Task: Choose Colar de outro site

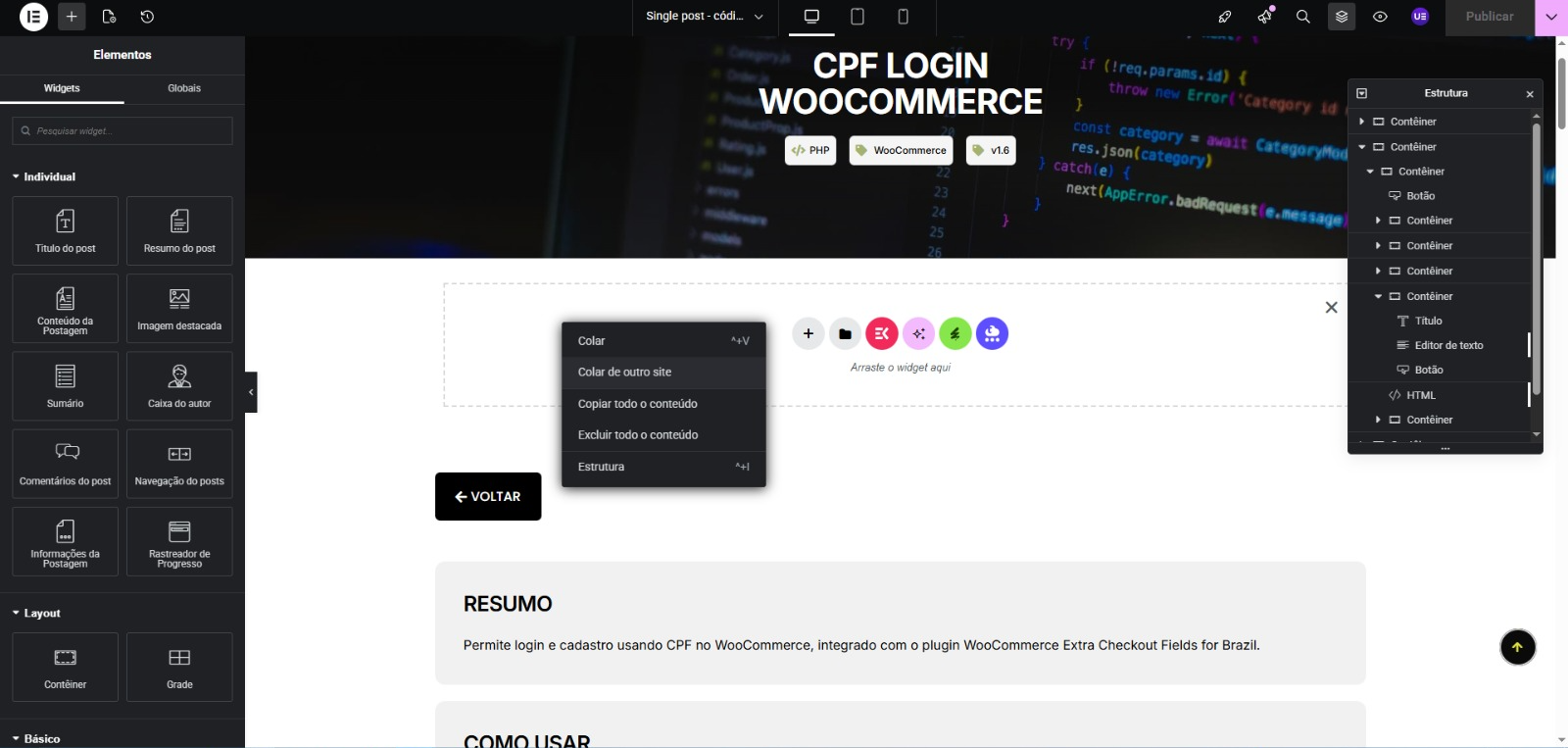Action: pos(663,373)
